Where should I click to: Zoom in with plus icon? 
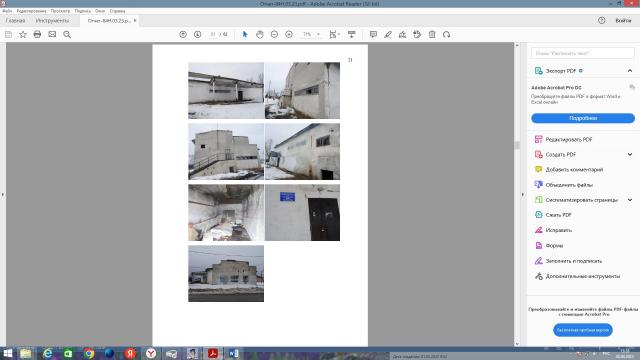pyautogui.click(x=289, y=34)
